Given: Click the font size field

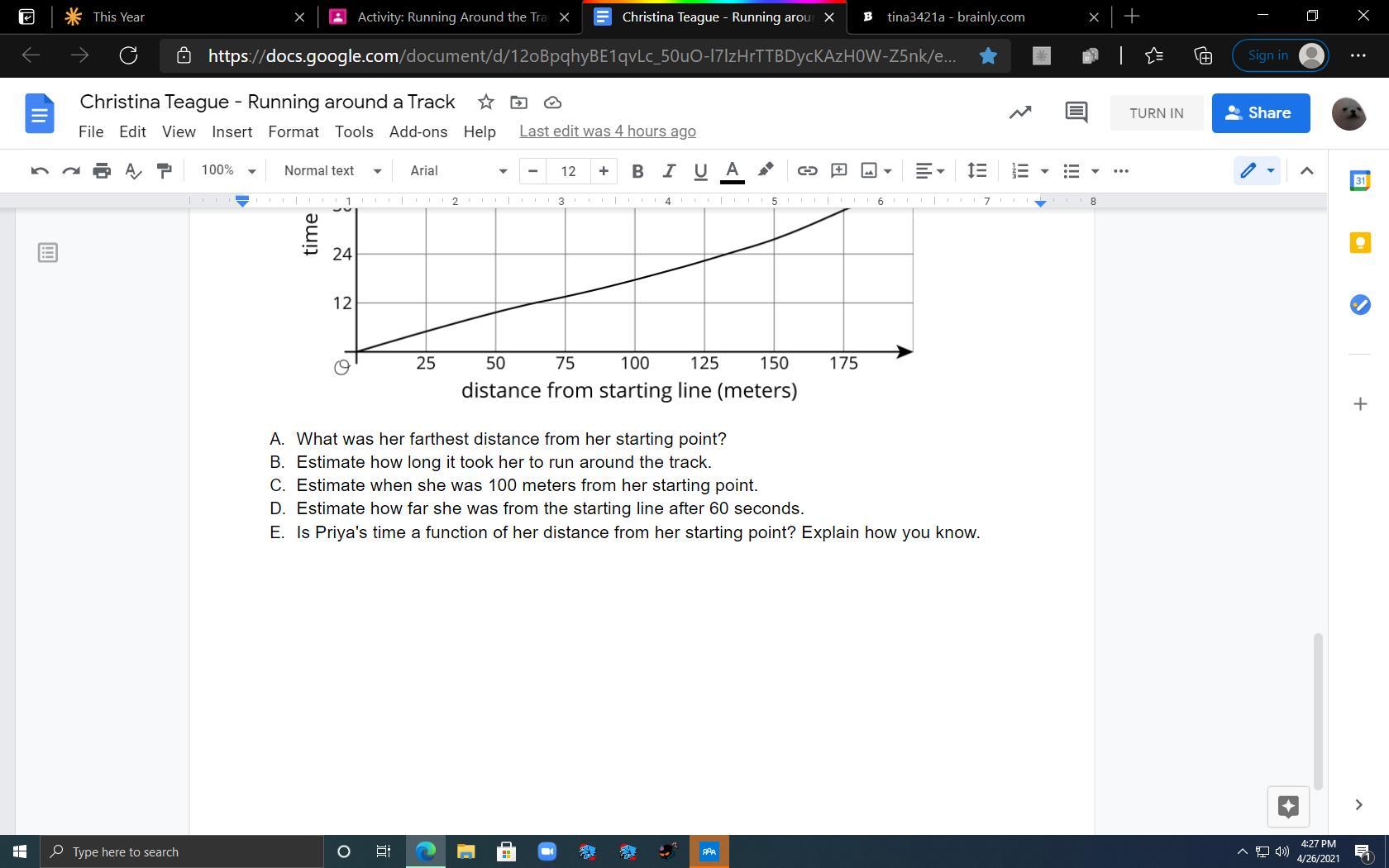Looking at the screenshot, I should pos(568,170).
